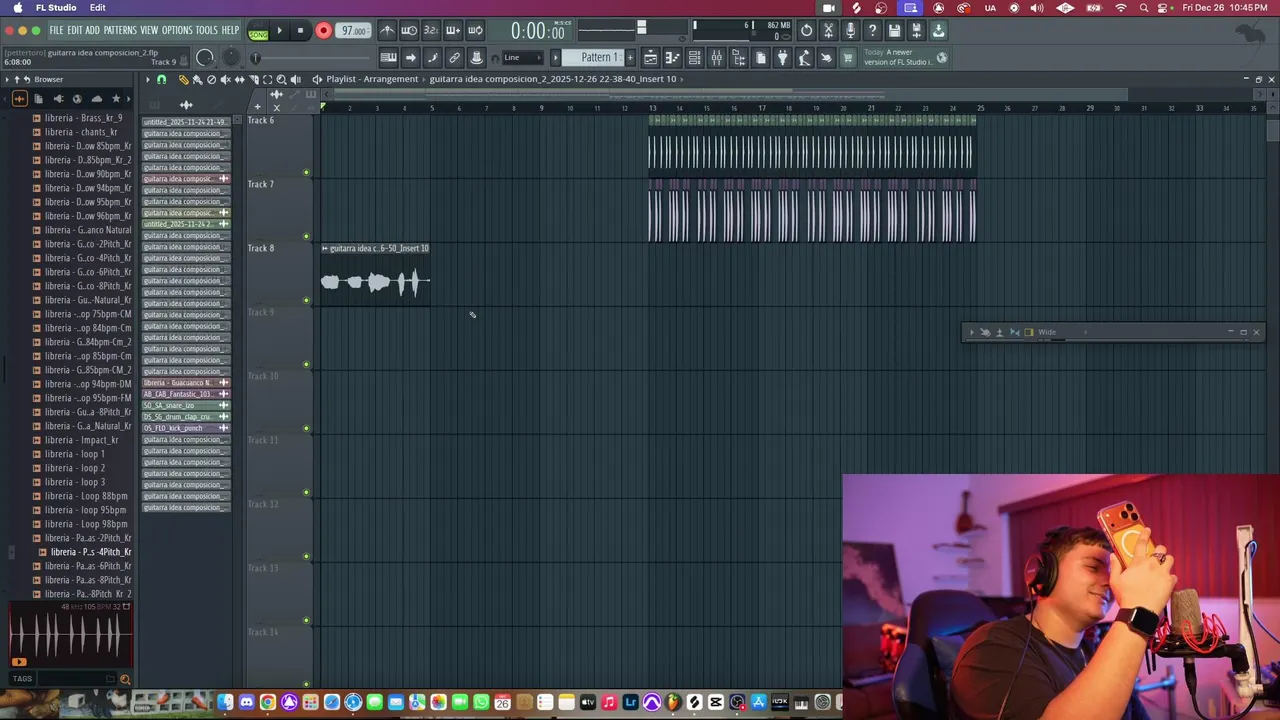Click the Save project floppy icon

click(894, 31)
